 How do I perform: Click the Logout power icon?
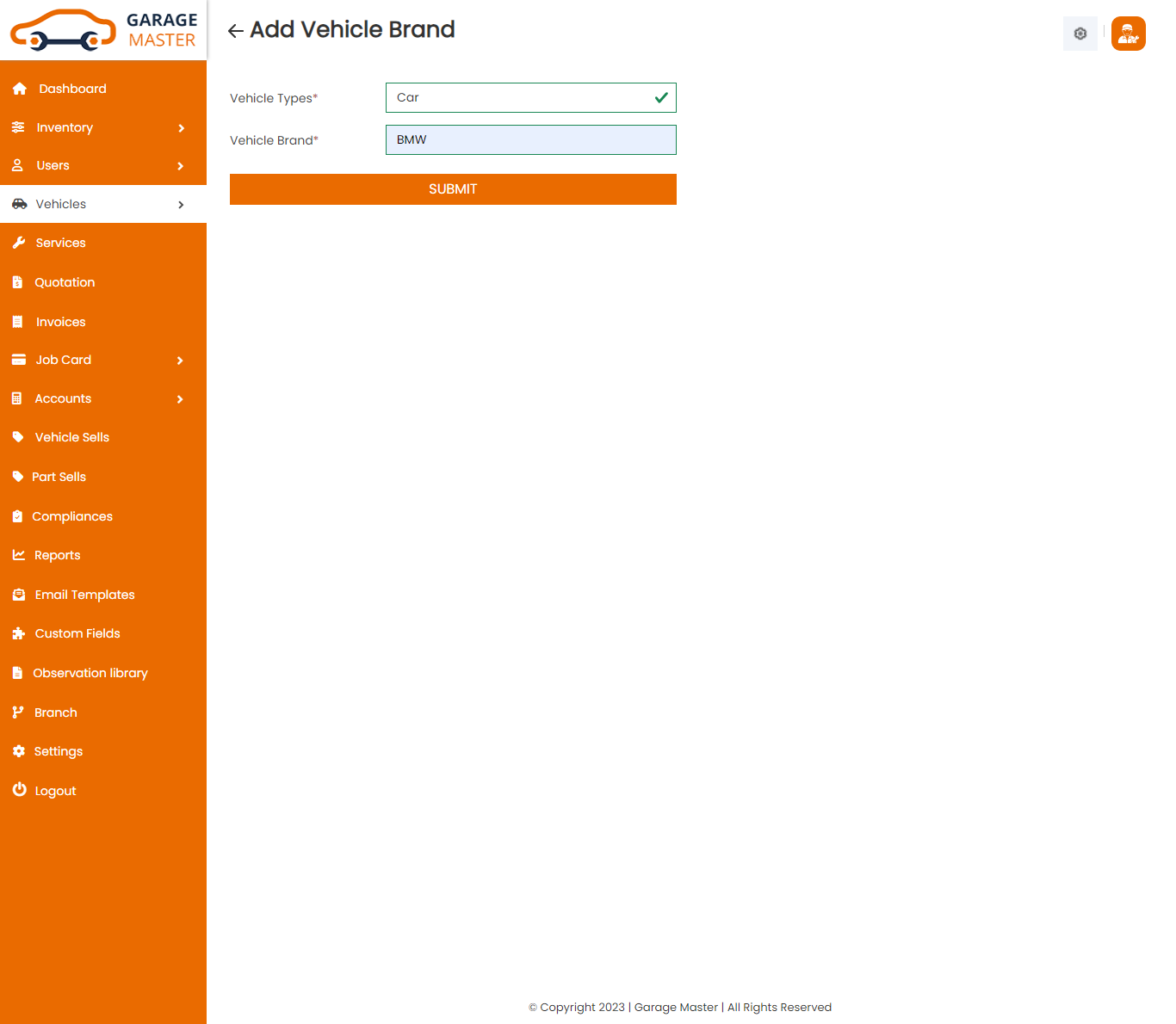point(19,790)
